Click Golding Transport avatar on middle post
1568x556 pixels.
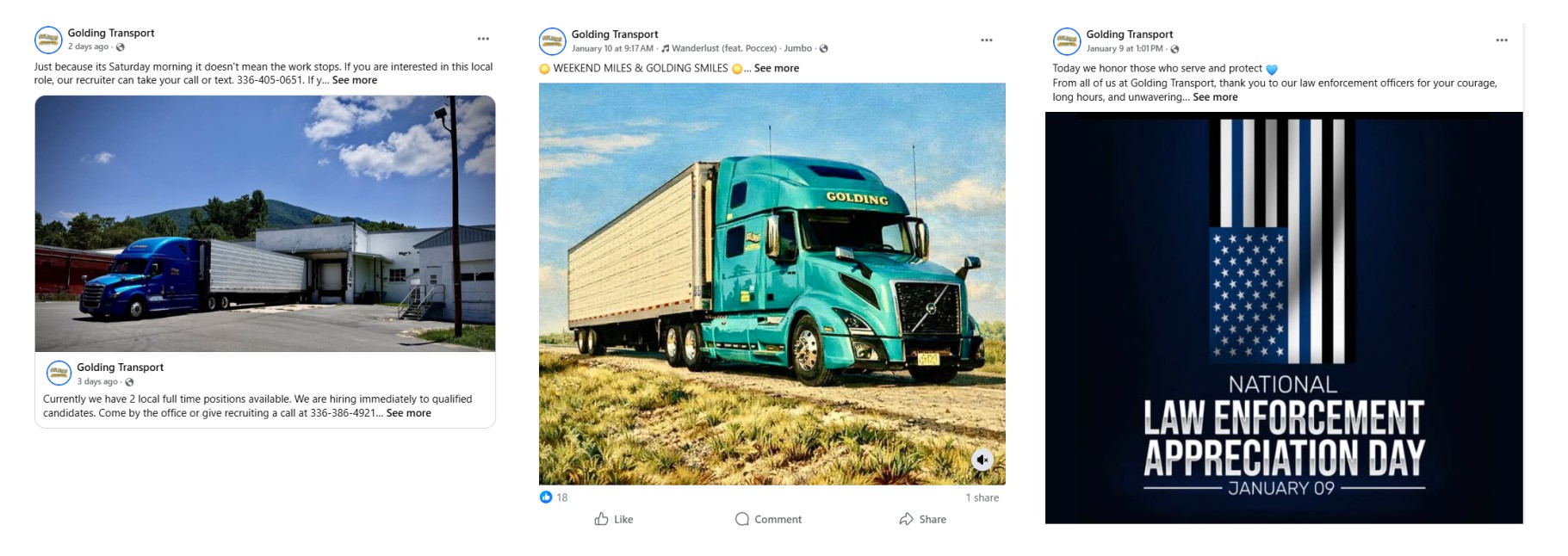tap(552, 41)
